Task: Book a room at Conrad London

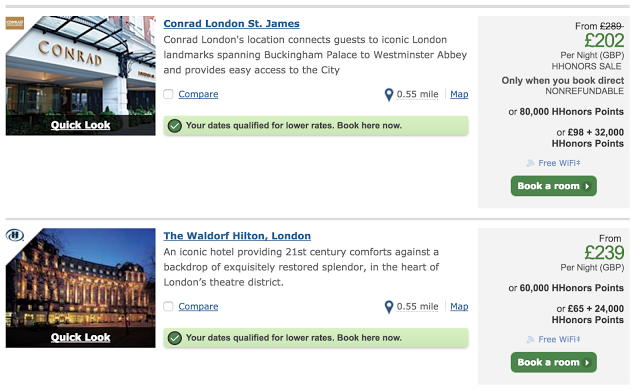Action: pos(553,186)
